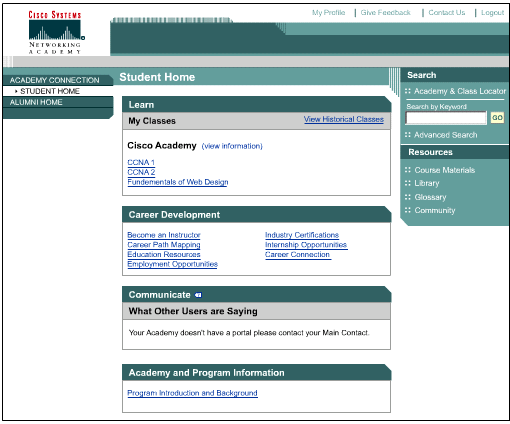Open Course Materials resource
Viewport: 510px width, 424px height.
(444, 170)
